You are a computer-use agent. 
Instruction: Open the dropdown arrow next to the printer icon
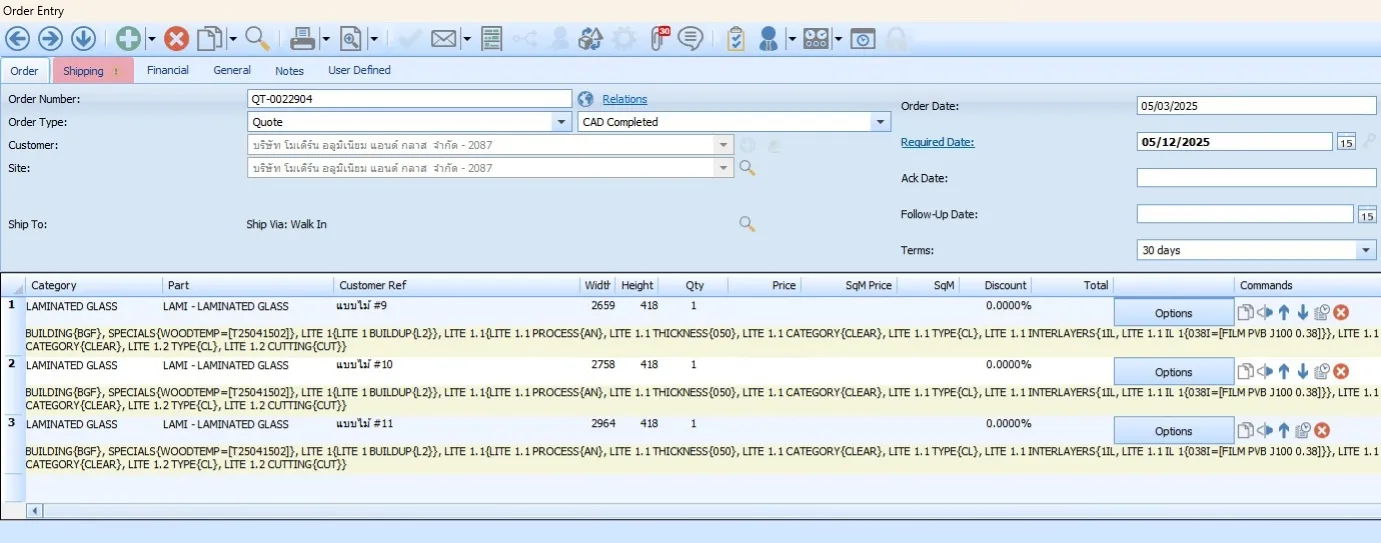[326, 40]
